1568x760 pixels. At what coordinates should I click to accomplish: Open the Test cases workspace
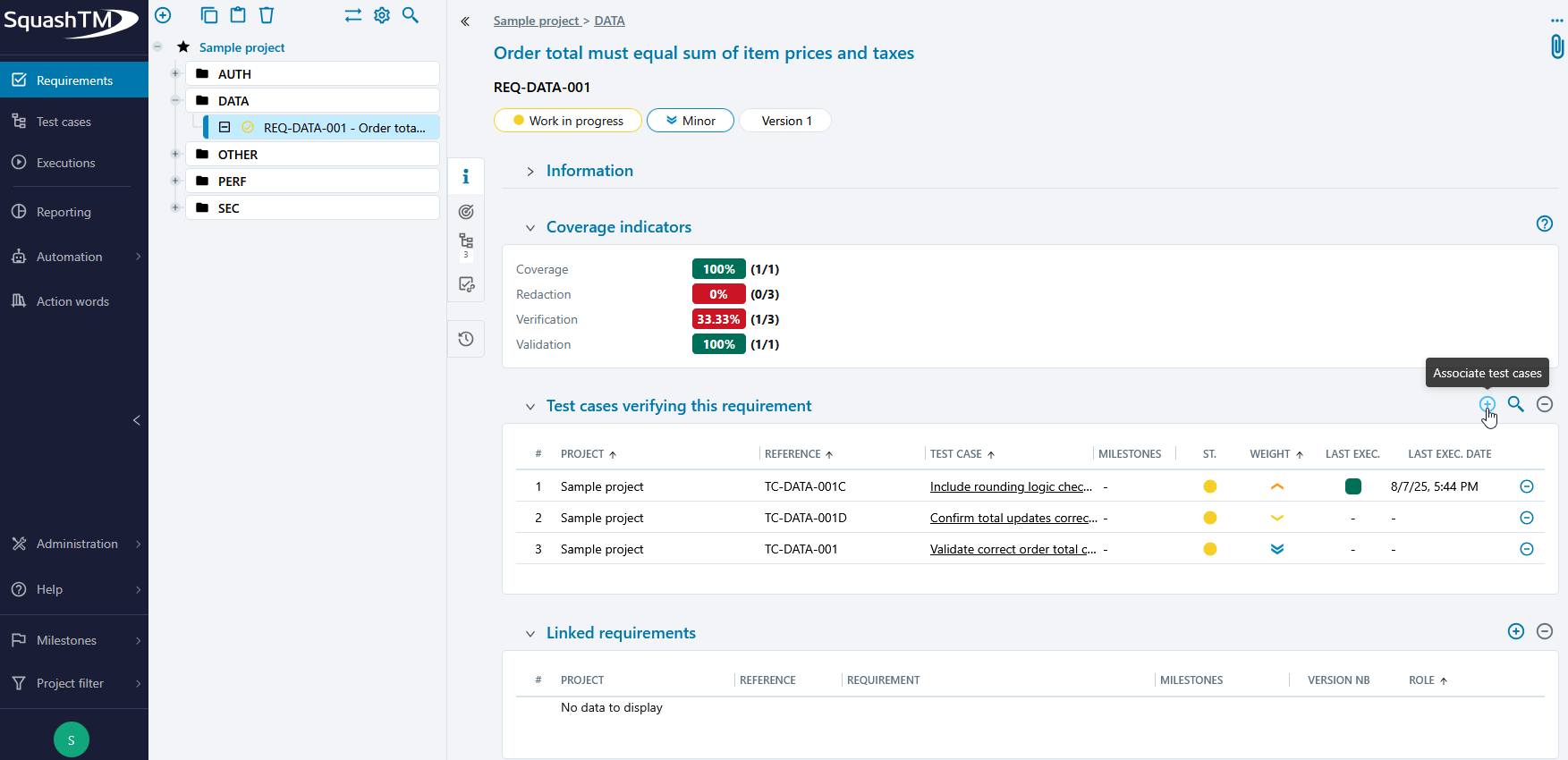pyautogui.click(x=64, y=122)
